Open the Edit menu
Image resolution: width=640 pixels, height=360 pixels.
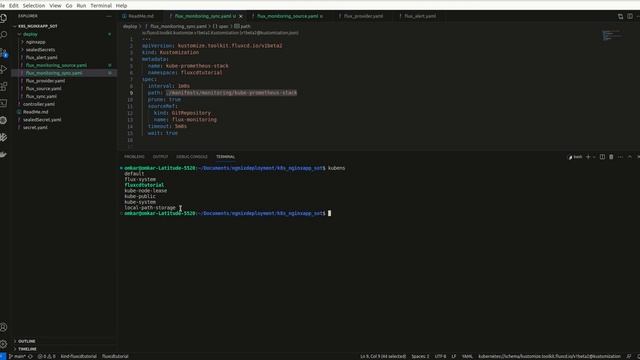tap(13, 6)
